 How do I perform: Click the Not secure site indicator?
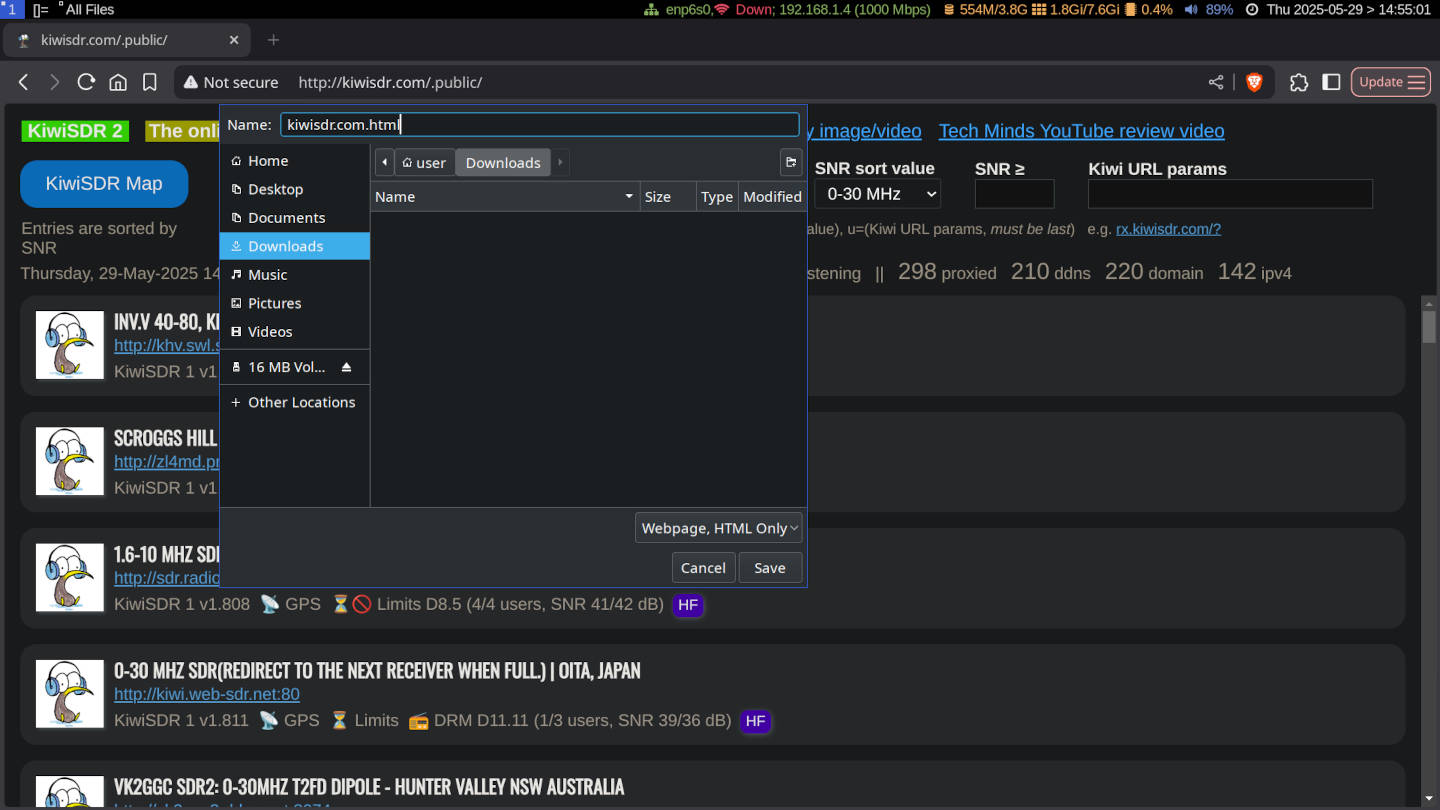(229, 82)
